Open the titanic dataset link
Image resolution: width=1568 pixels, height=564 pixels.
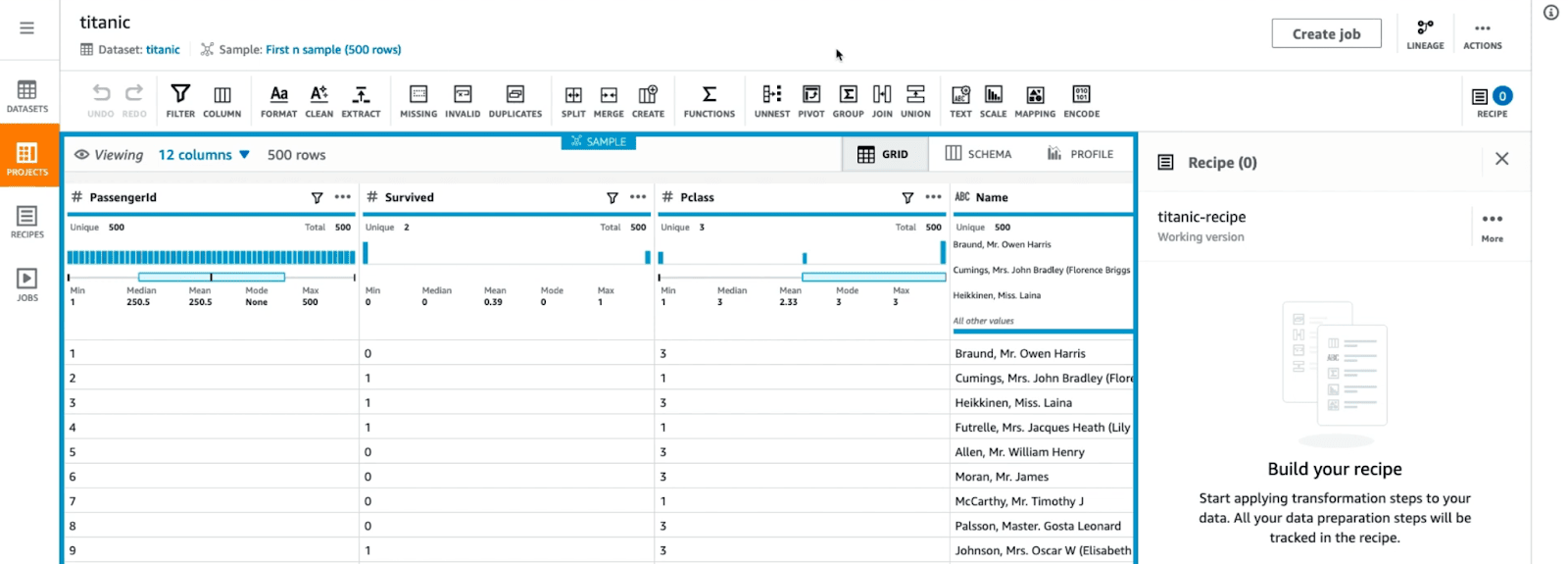163,50
